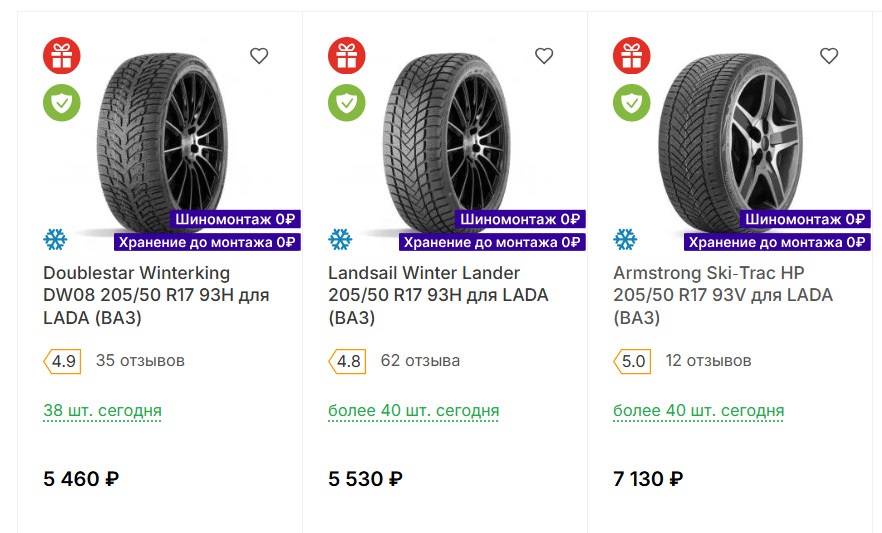Image resolution: width=882 pixels, height=533 pixels.
Task: Toggle heart on Armstrong Ski-Trac HP
Action: [829, 56]
